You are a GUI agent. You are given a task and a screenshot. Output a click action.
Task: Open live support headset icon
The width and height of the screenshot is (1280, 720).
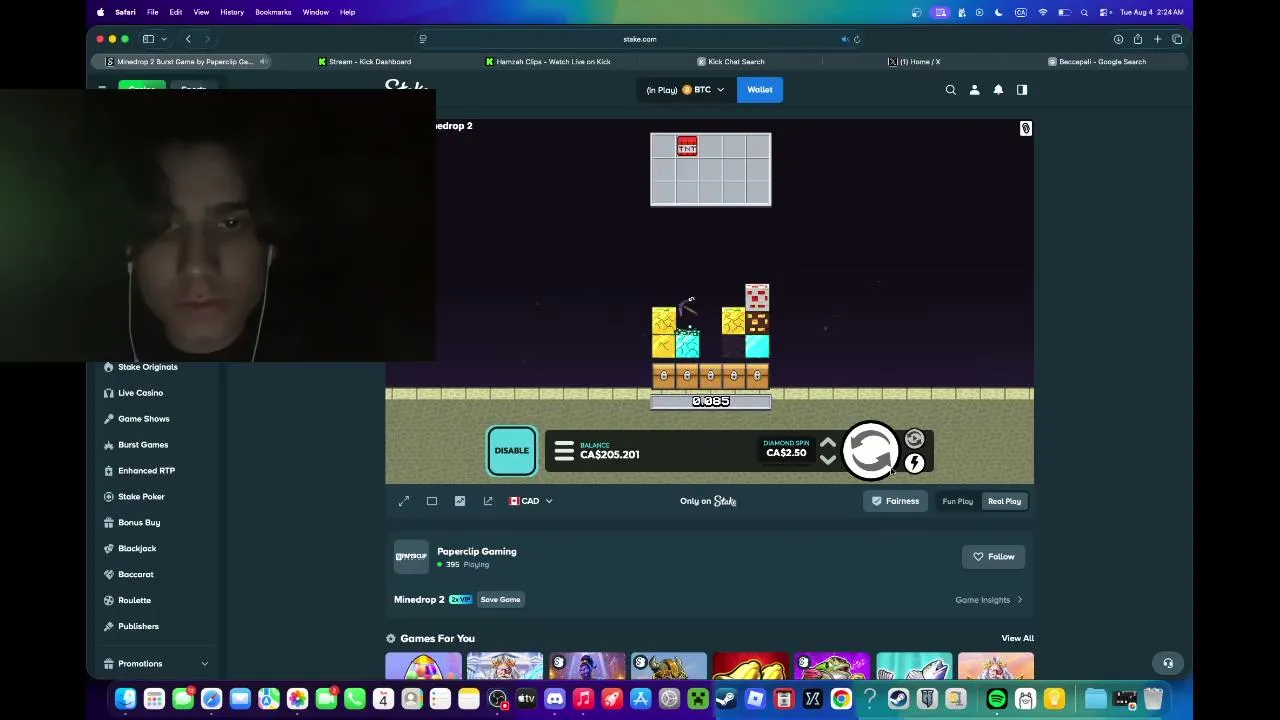point(1168,663)
